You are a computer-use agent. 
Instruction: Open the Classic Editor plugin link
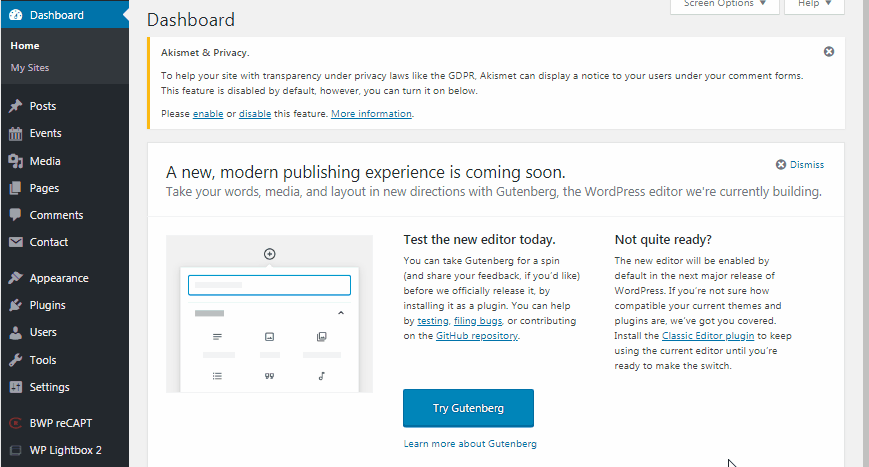tap(708, 336)
